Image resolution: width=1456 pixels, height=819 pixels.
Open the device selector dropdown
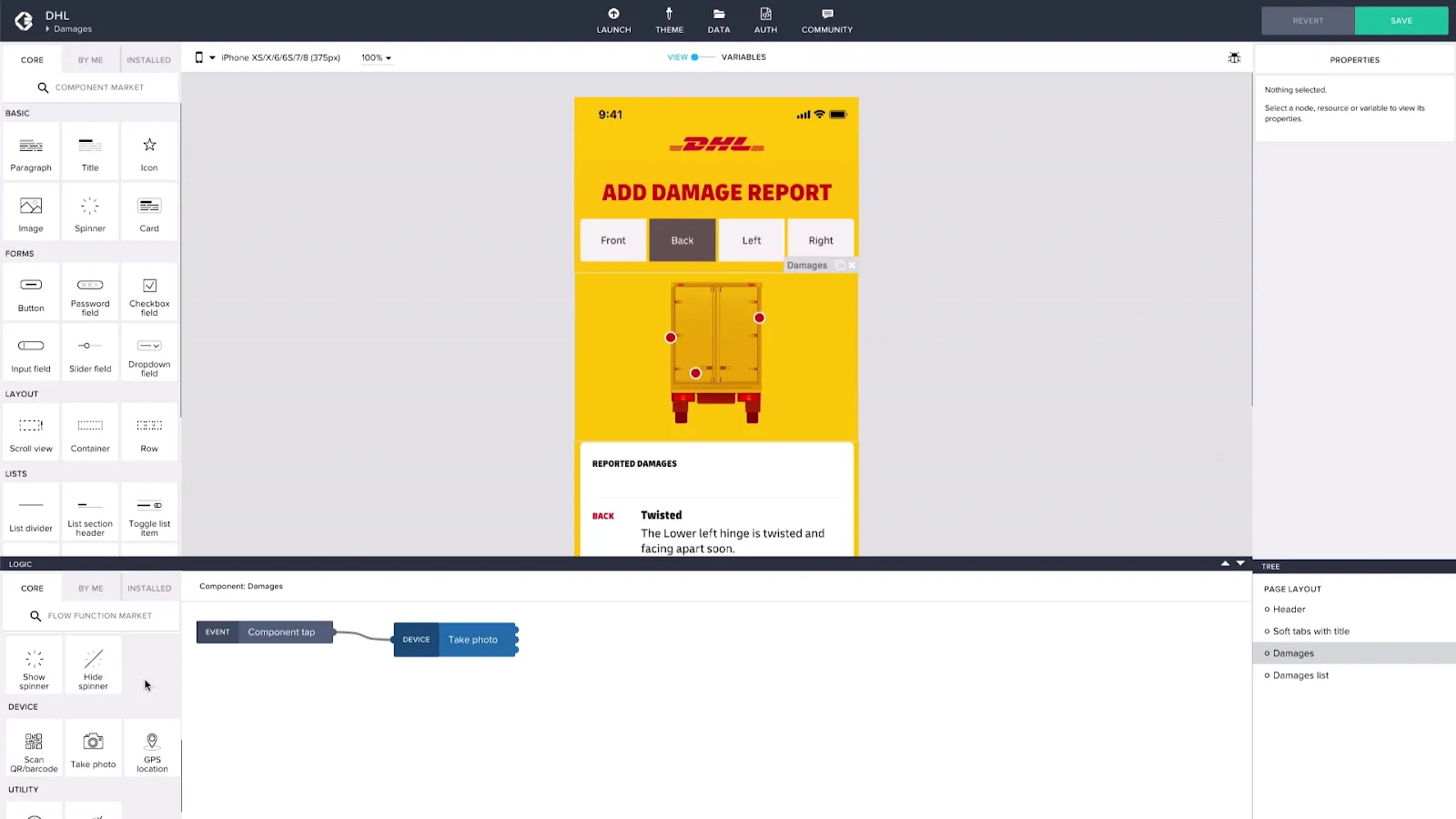coord(269,57)
